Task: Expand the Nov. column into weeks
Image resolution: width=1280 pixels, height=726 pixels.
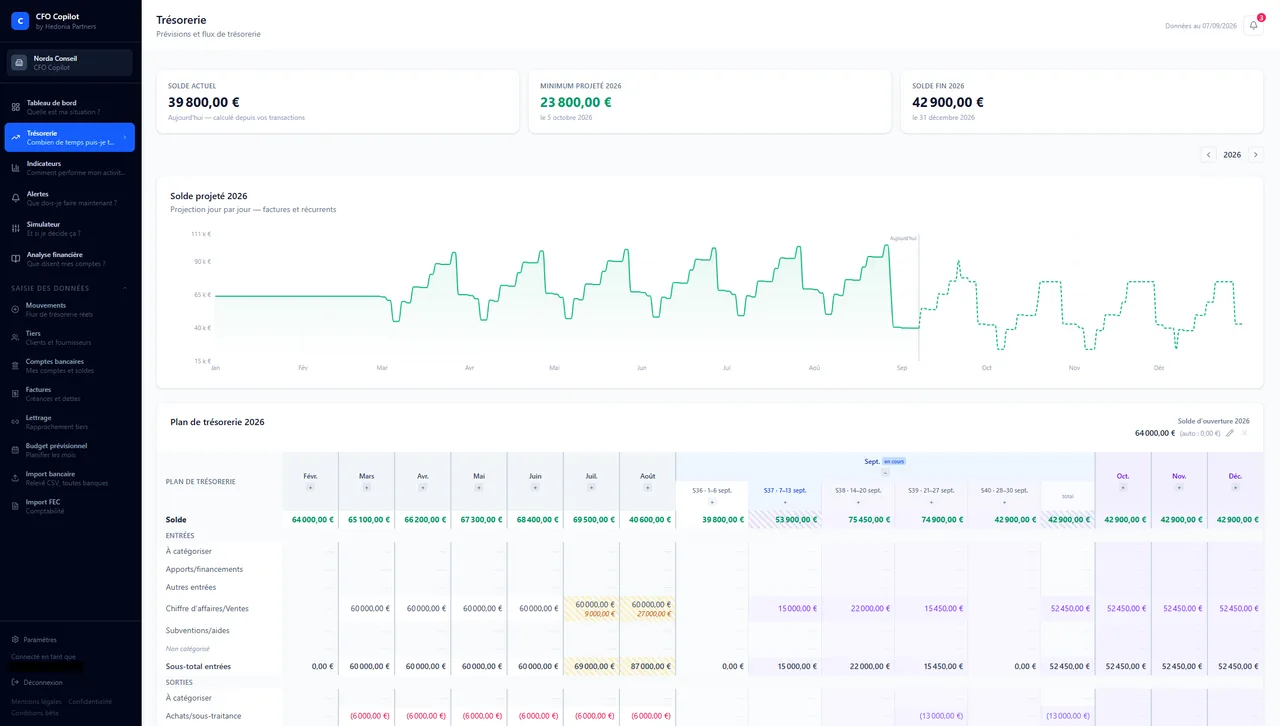Action: point(1179,488)
